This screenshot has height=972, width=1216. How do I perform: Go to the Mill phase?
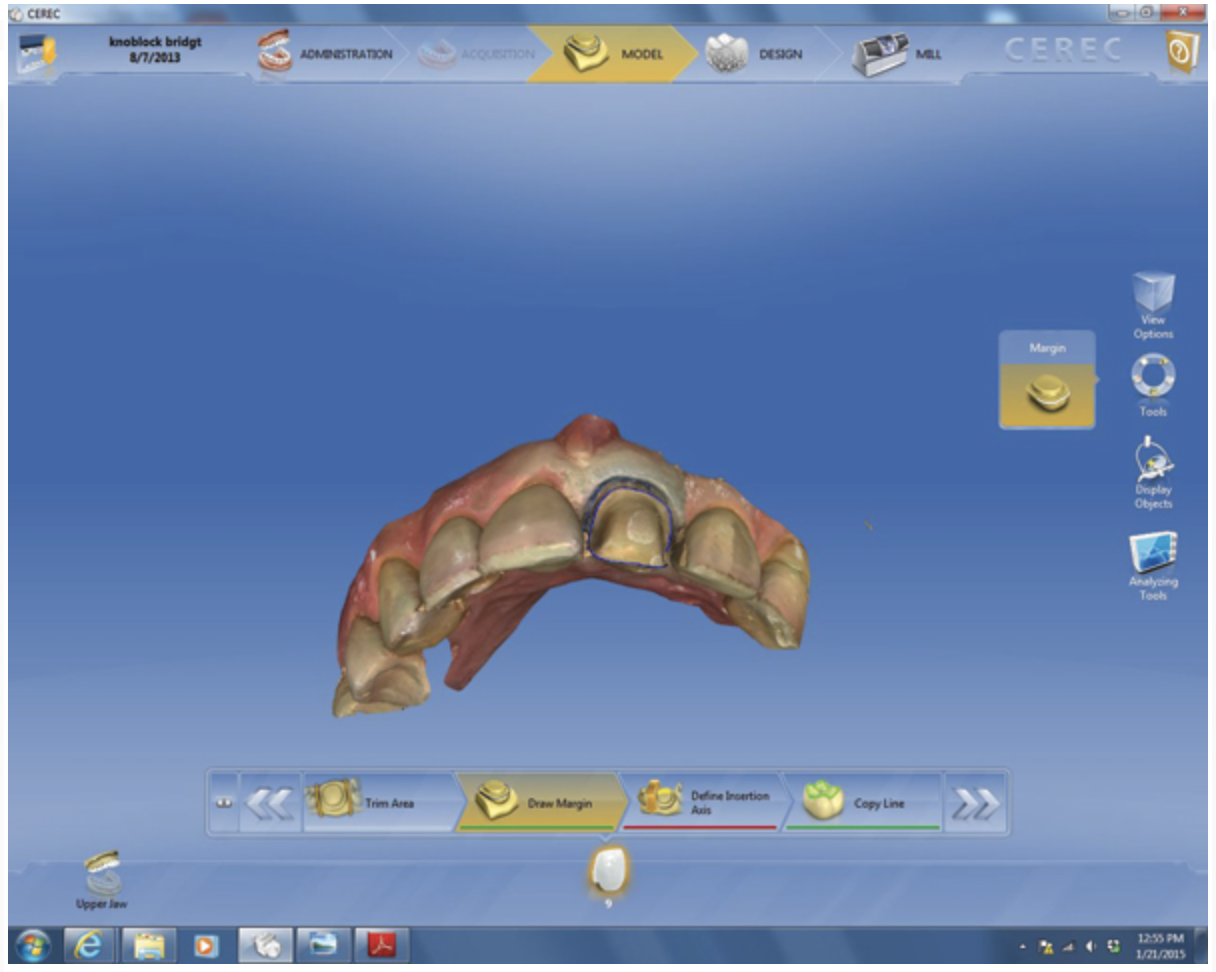897,54
